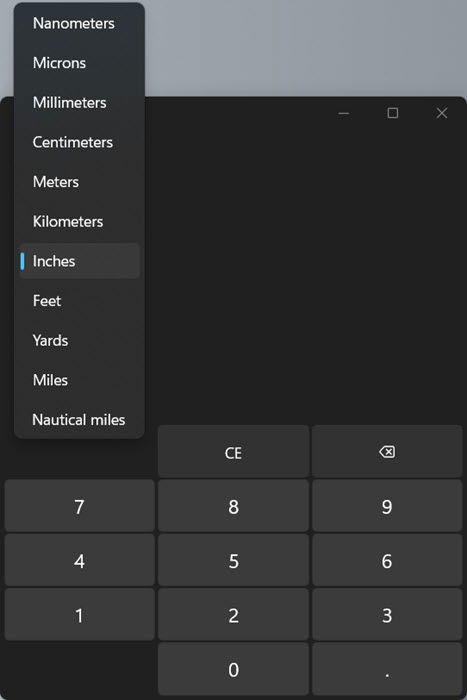Pick Nautical miles option
This screenshot has width=467, height=700.
click(79, 420)
